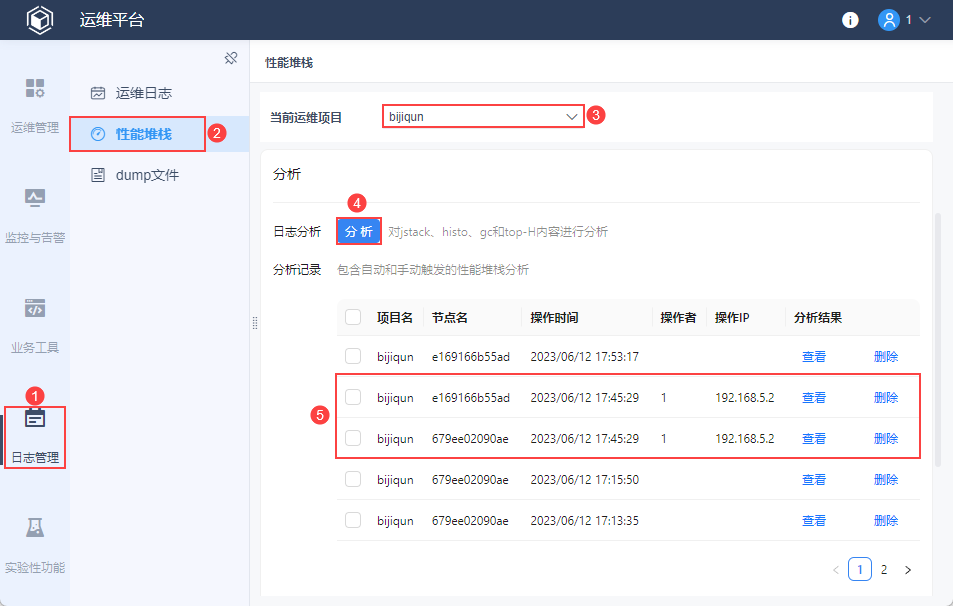The height and width of the screenshot is (606, 953).
Task: View result of e169166b55ad 17:45:29 record
Action: tap(814, 398)
